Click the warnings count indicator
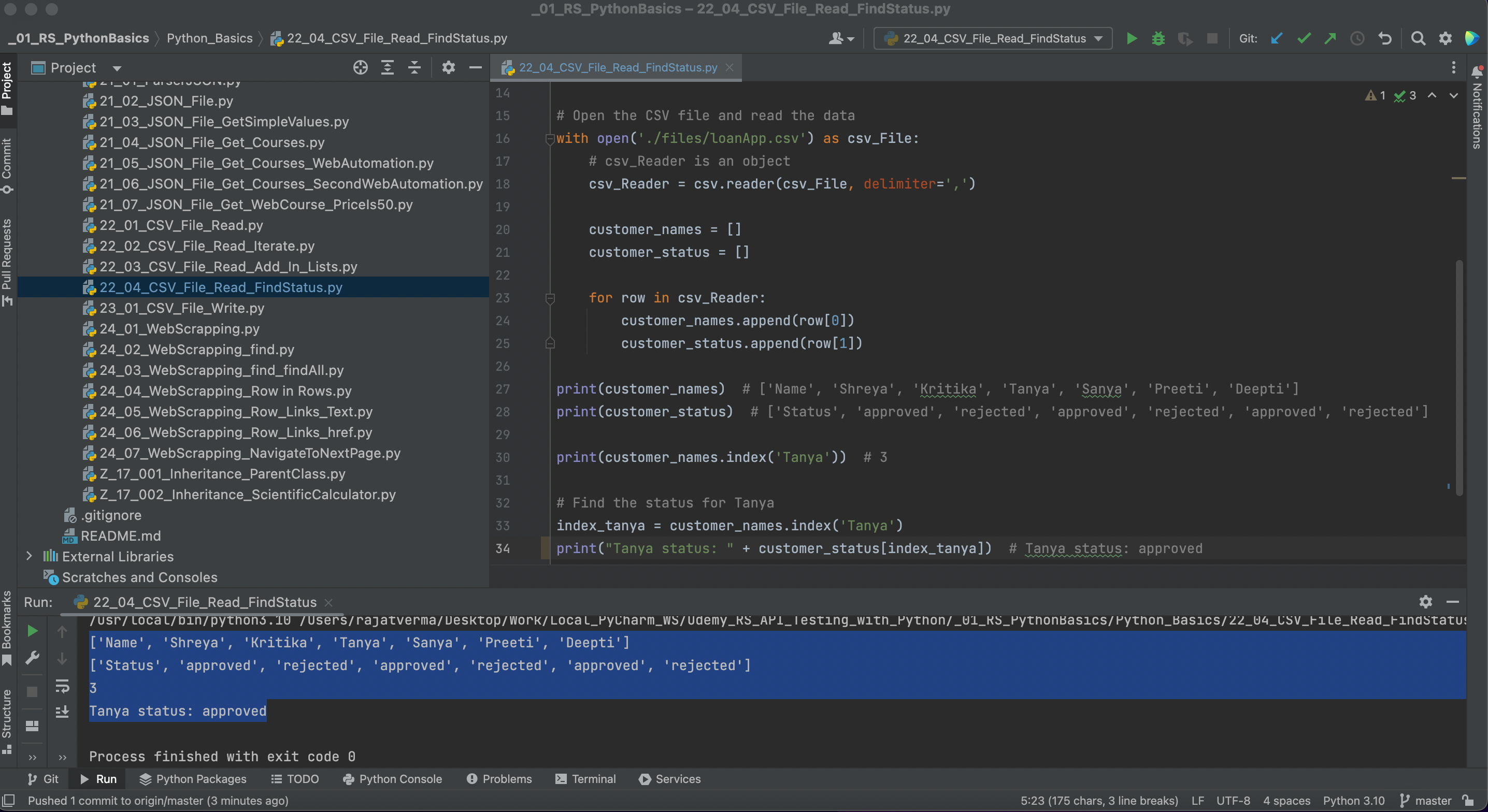 1376,95
